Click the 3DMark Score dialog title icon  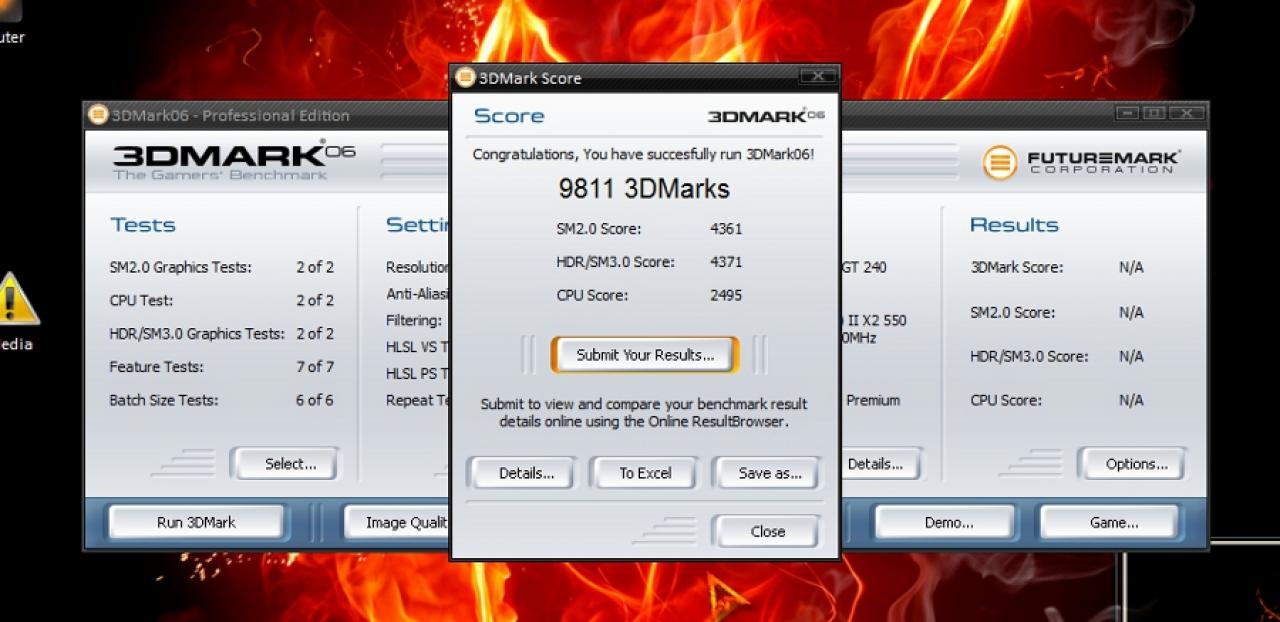[465, 78]
